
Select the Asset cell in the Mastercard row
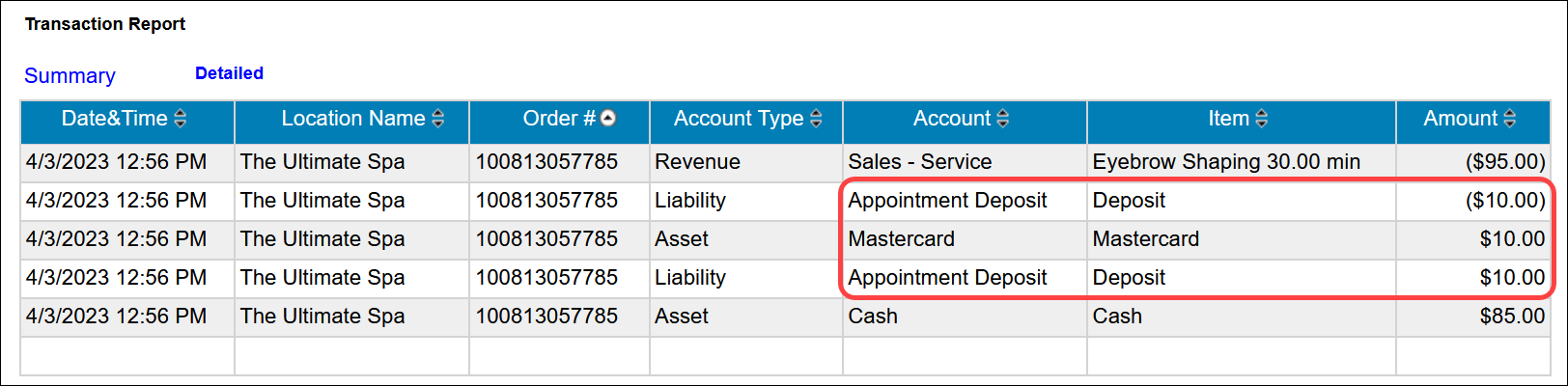(x=745, y=239)
